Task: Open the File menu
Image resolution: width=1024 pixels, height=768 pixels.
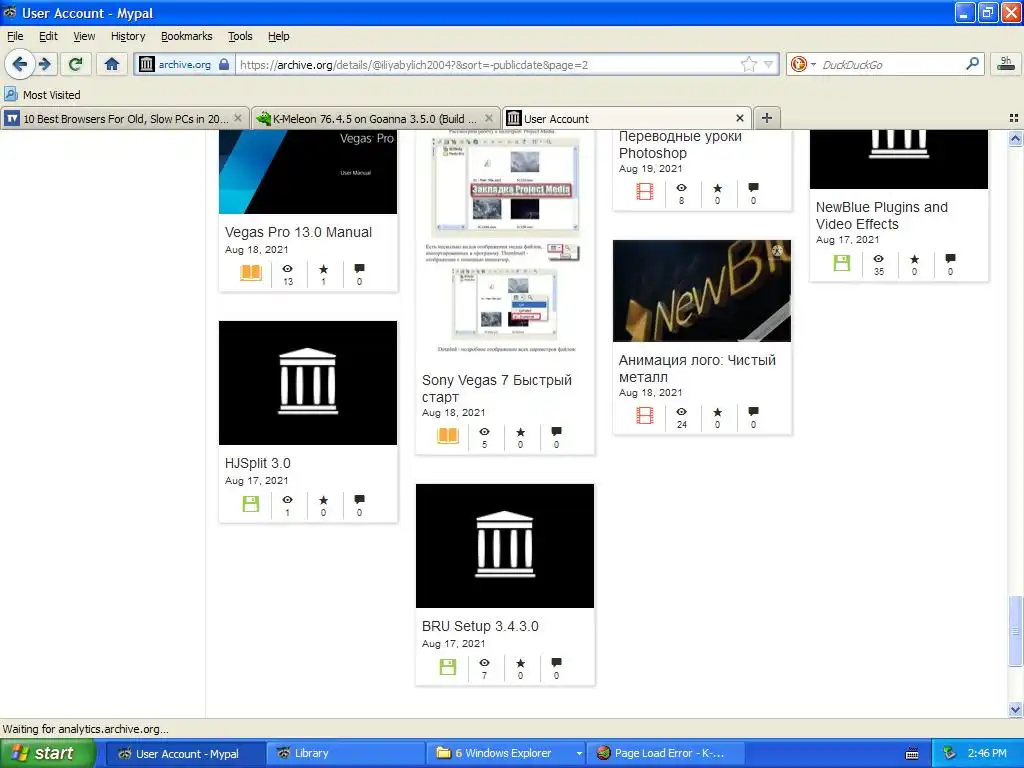Action: [15, 36]
